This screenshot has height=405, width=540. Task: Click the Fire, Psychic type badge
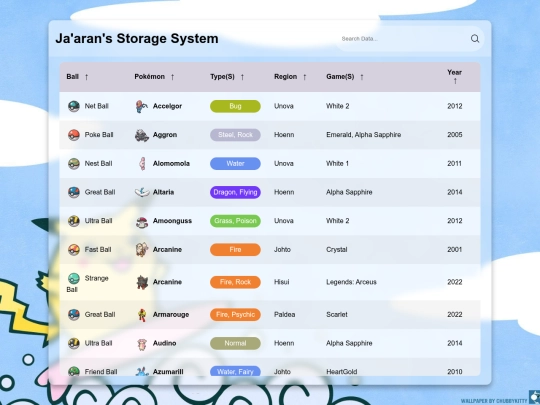tap(235, 314)
